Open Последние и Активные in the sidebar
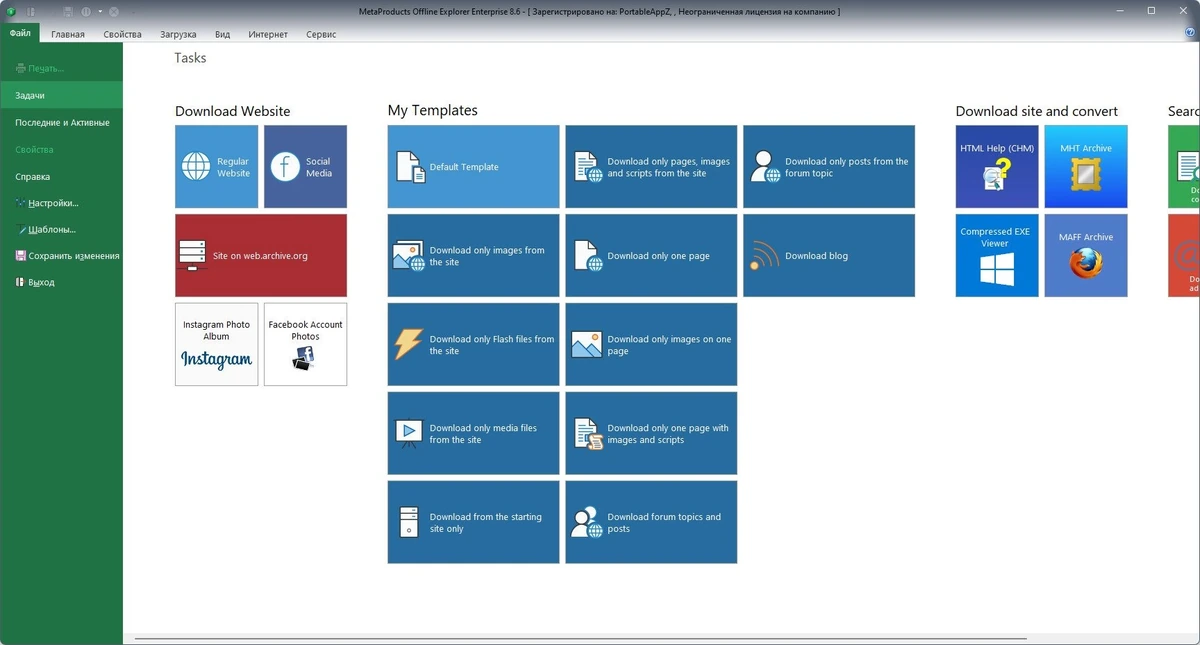1200x645 pixels. click(x=61, y=123)
